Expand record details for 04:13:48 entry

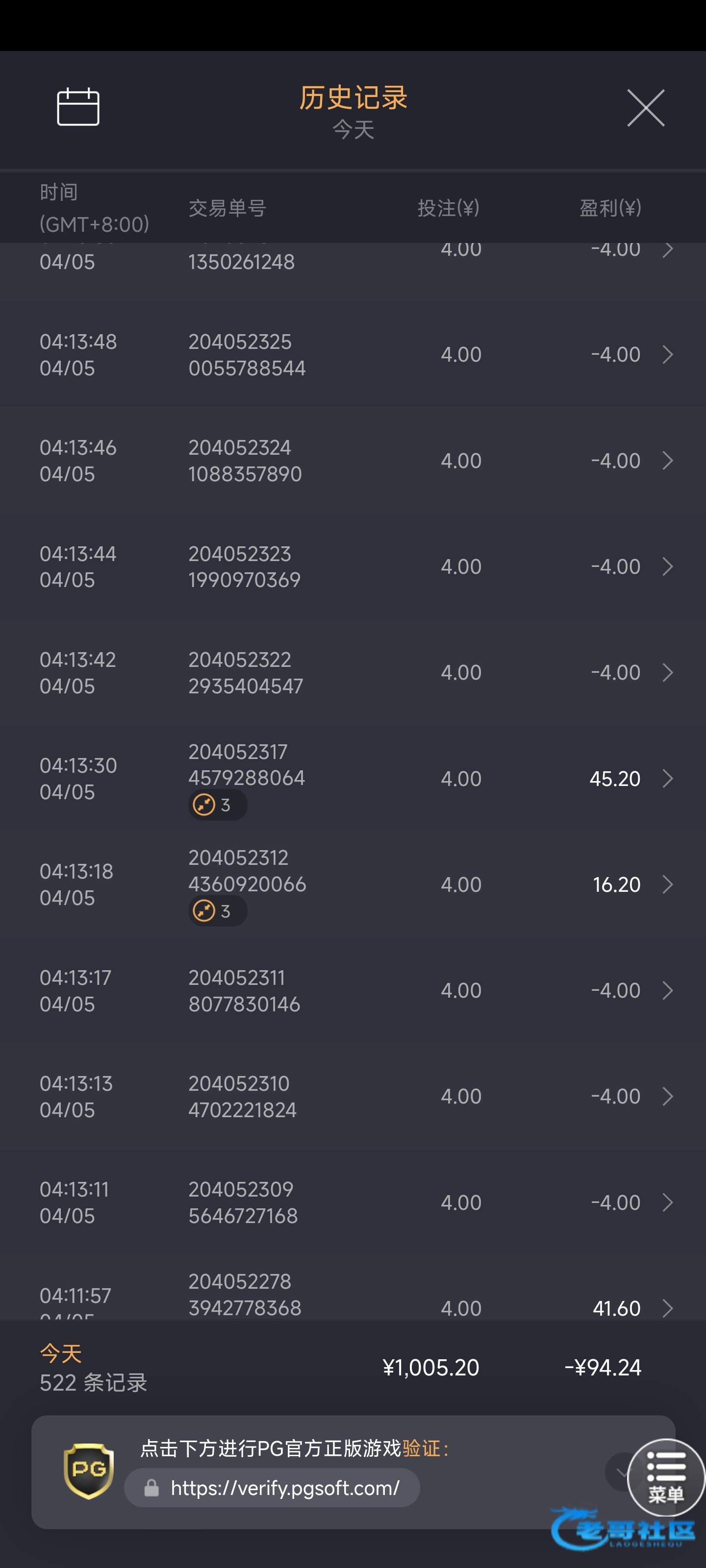(668, 354)
